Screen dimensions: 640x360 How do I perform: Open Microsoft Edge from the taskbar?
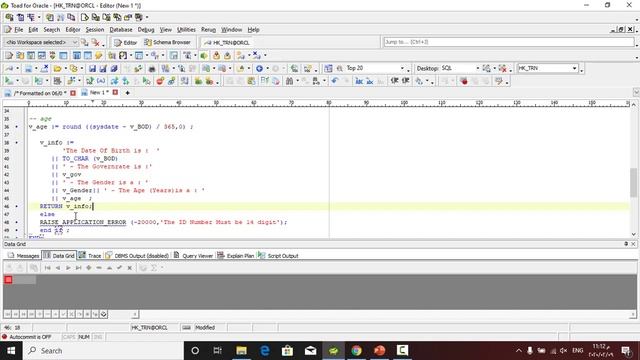click(264, 351)
